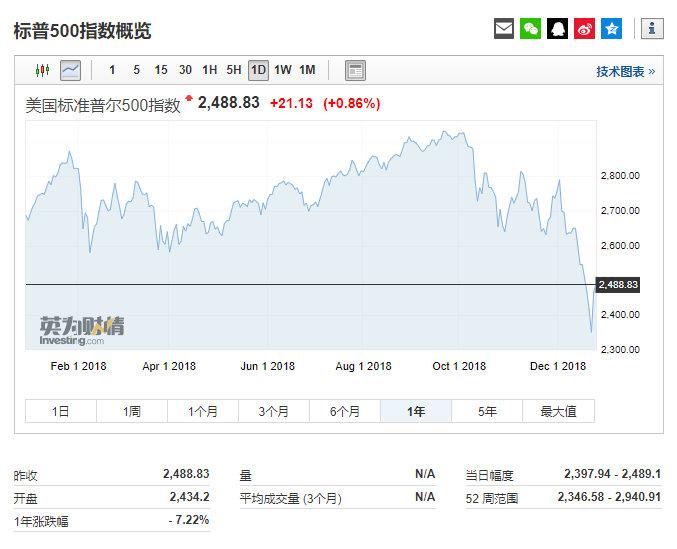
Task: Select the 5H interval
Action: pyautogui.click(x=234, y=70)
